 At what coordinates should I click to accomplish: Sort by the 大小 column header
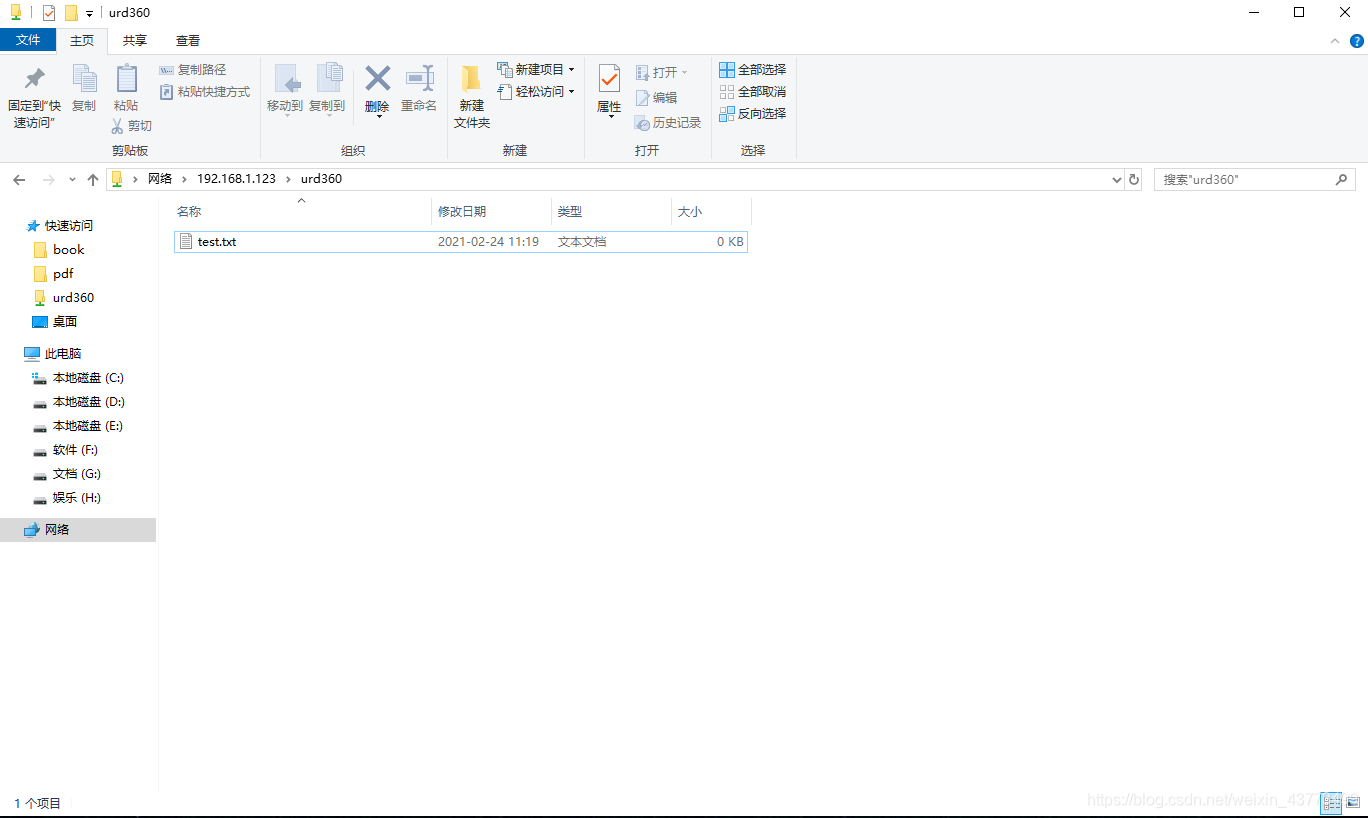coord(711,212)
